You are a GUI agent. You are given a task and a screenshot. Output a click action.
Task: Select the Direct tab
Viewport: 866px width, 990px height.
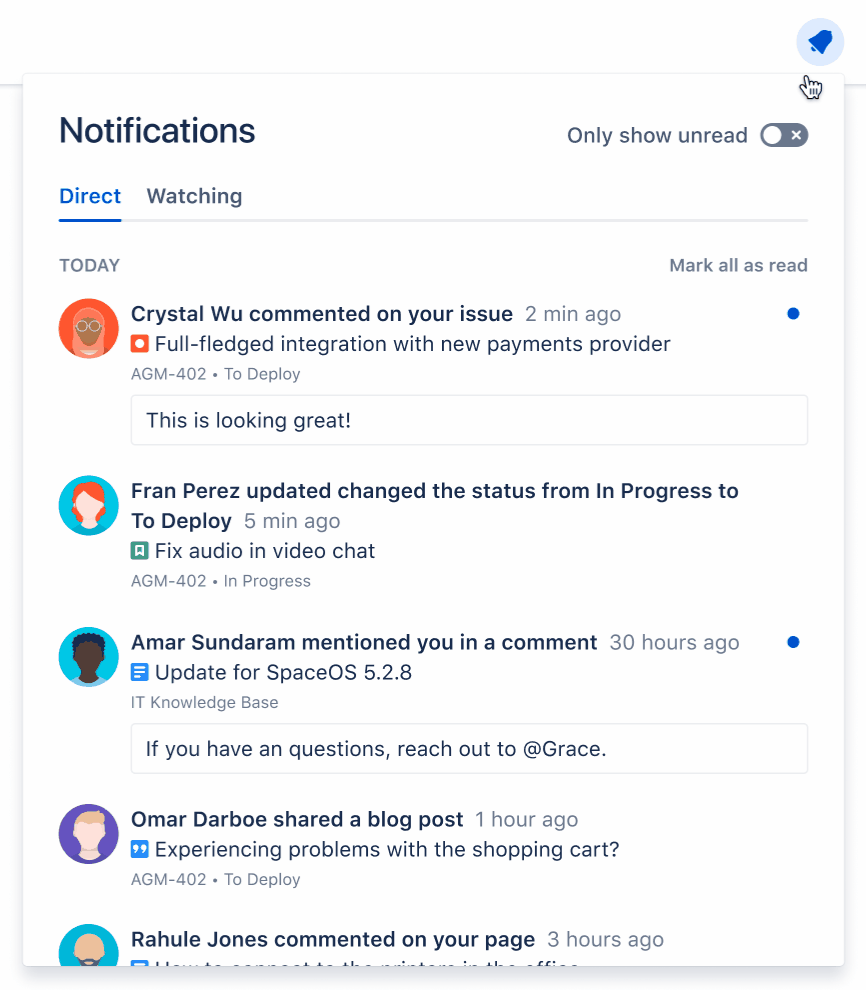tap(90, 196)
